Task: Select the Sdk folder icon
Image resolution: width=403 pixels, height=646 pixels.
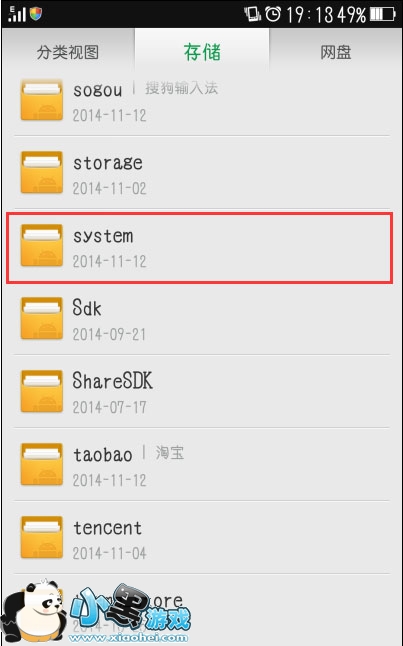Action: 42,318
